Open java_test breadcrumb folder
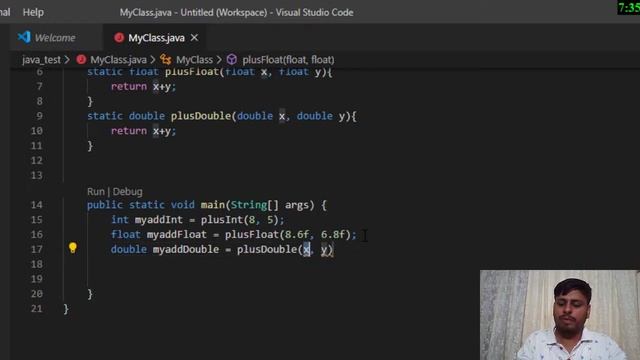Screen dimensions: 640x360 tap(41, 60)
